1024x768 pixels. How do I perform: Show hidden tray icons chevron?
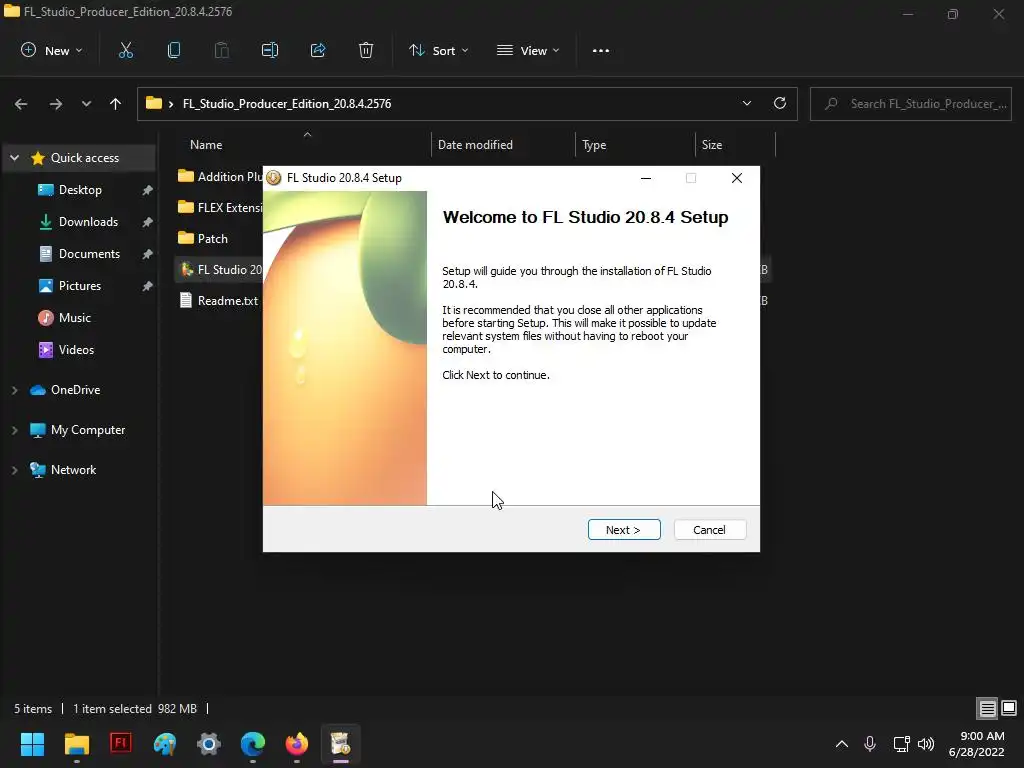click(x=842, y=744)
